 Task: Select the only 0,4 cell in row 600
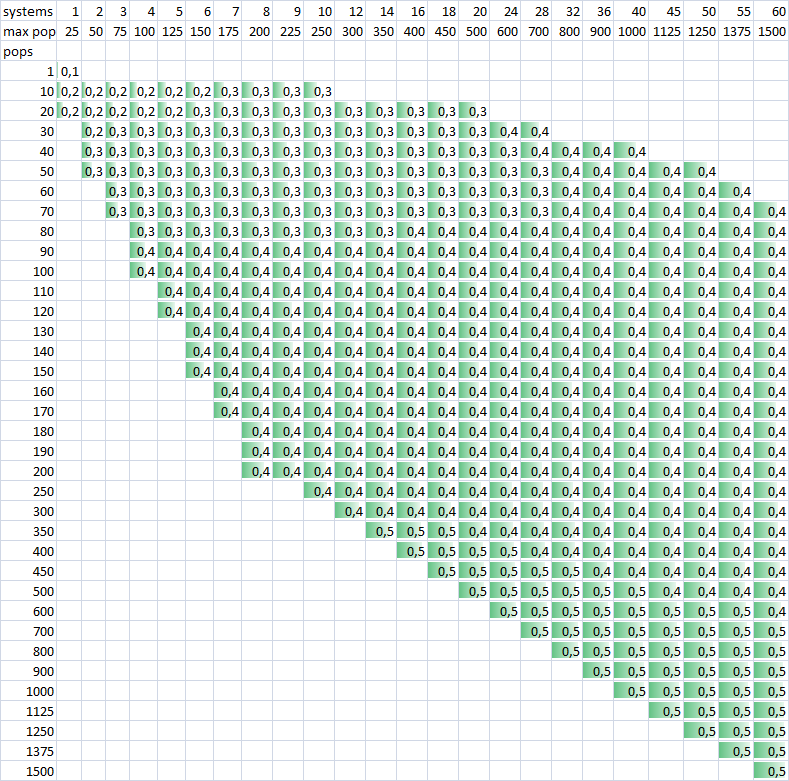click(771, 611)
